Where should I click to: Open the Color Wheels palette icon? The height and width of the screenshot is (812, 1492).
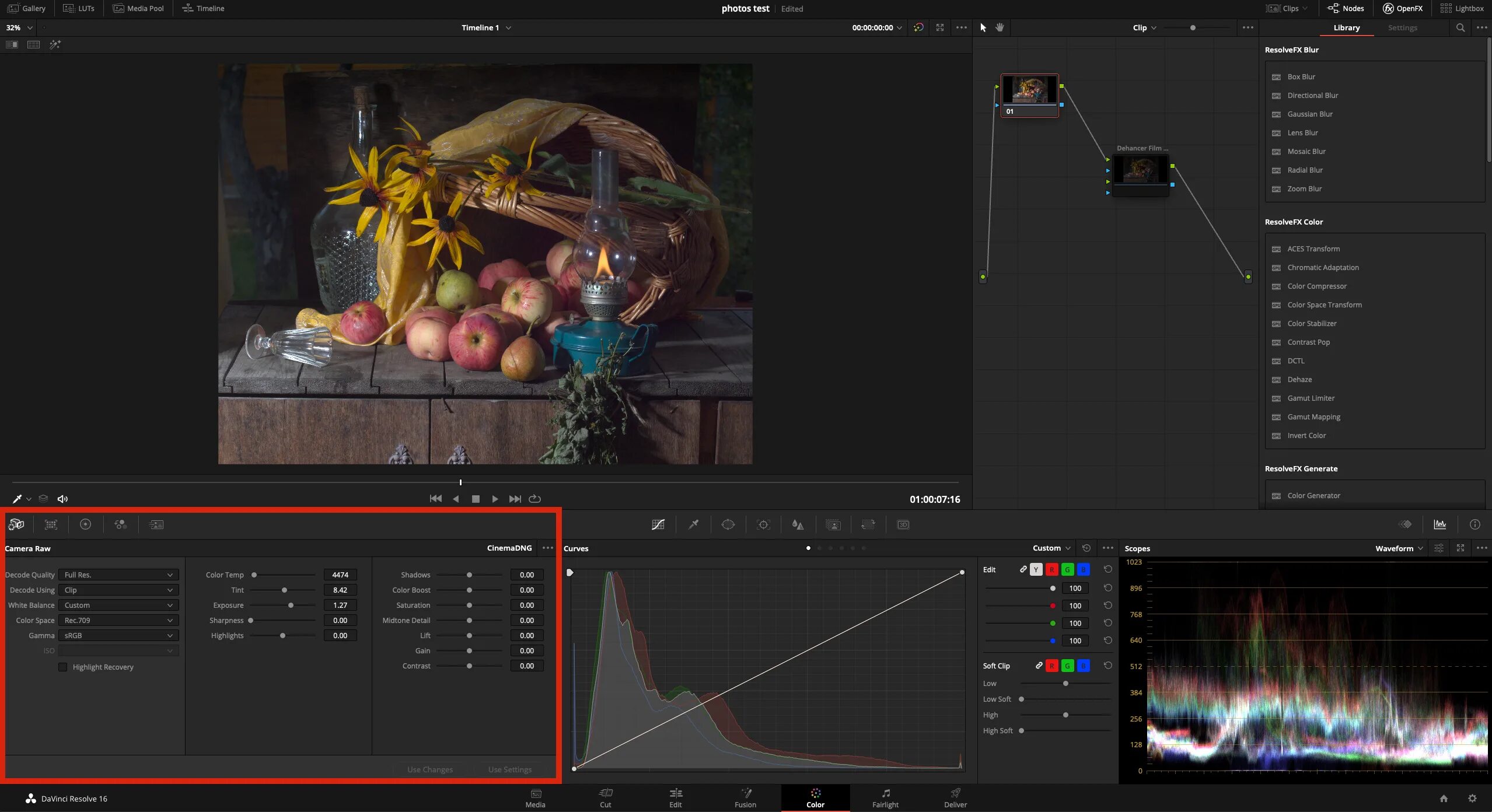tap(85, 524)
